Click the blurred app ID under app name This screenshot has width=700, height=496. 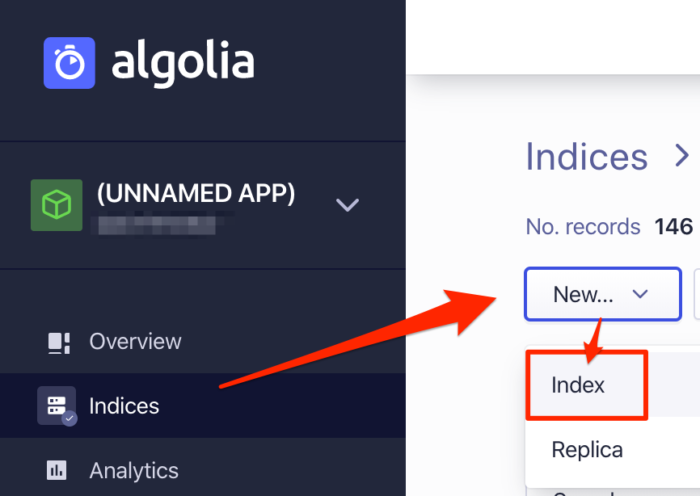[155, 220]
